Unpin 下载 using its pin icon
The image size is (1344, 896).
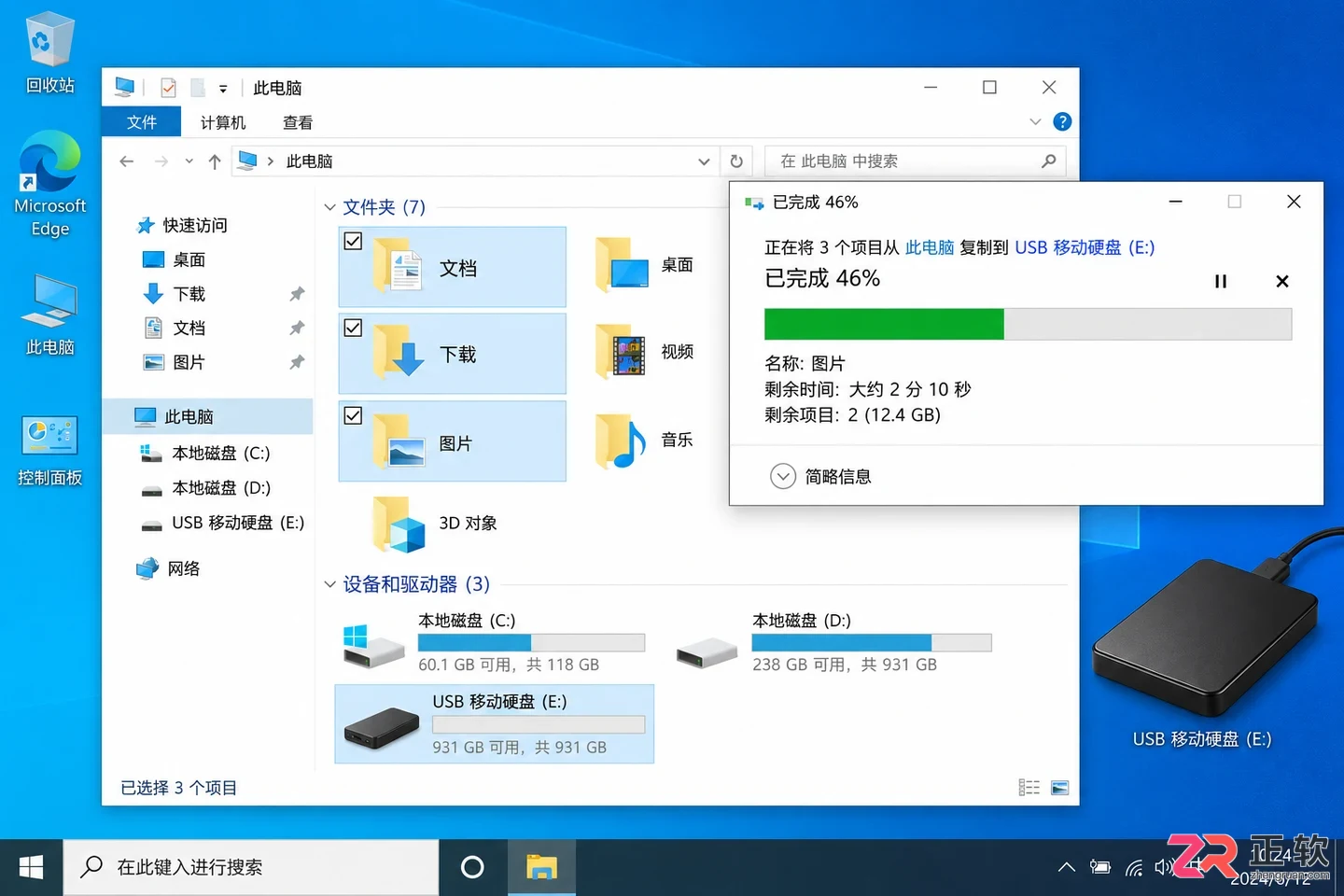297,294
